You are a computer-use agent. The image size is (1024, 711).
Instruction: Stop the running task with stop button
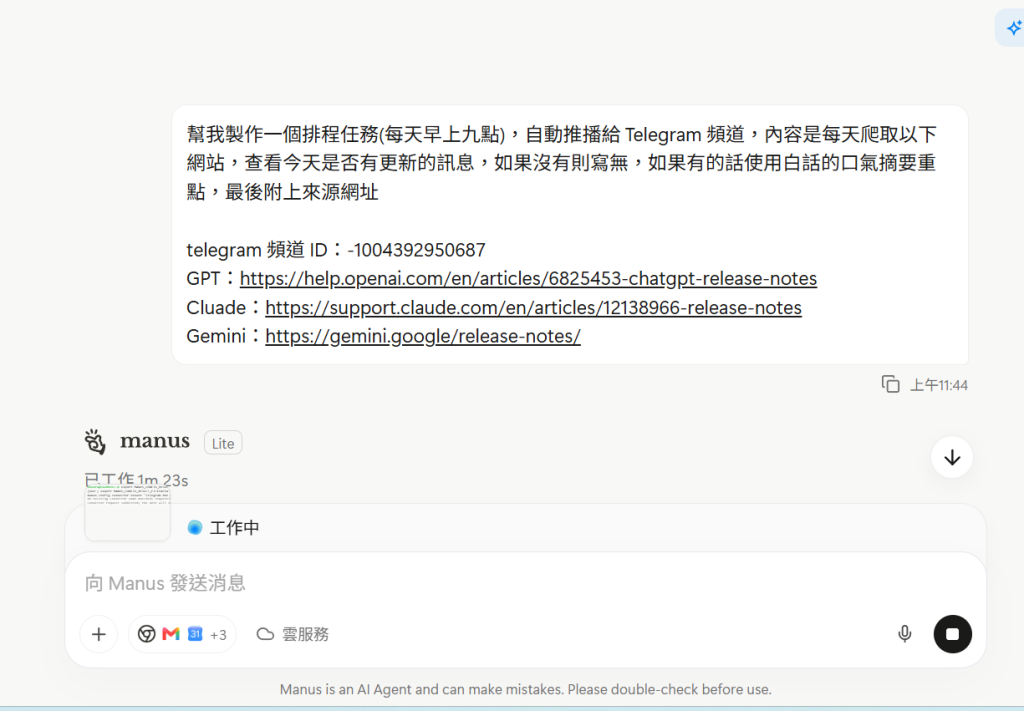click(x=952, y=634)
